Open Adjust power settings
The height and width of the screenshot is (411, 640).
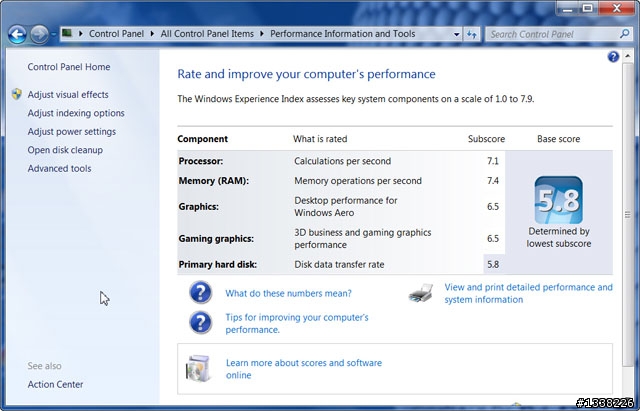click(x=71, y=131)
